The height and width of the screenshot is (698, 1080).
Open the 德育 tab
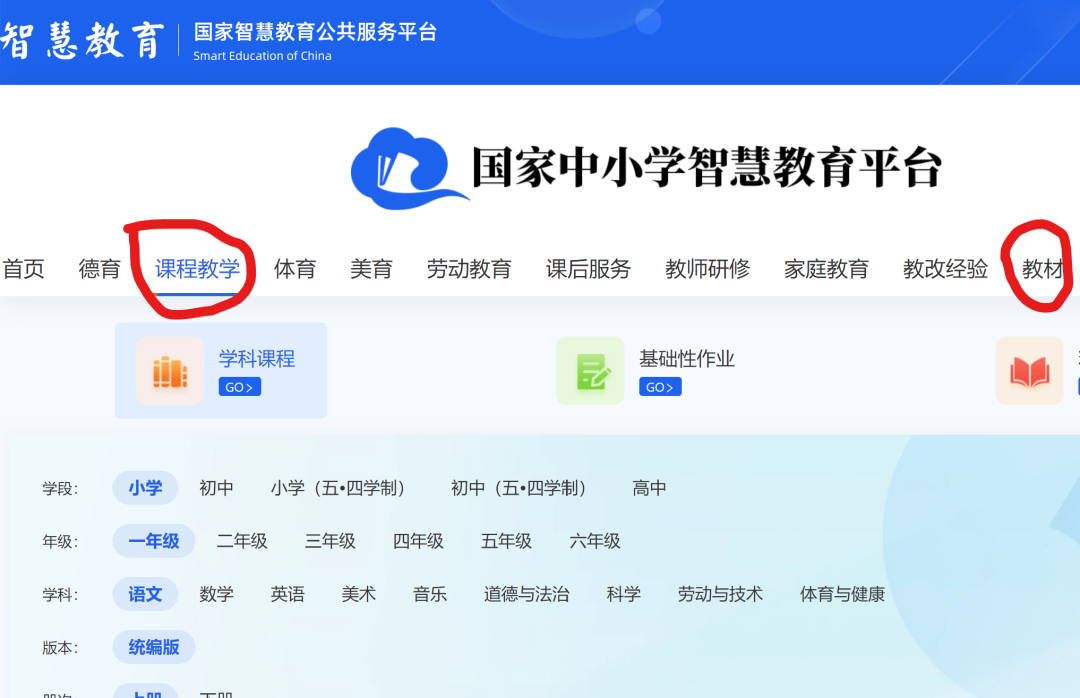point(100,269)
